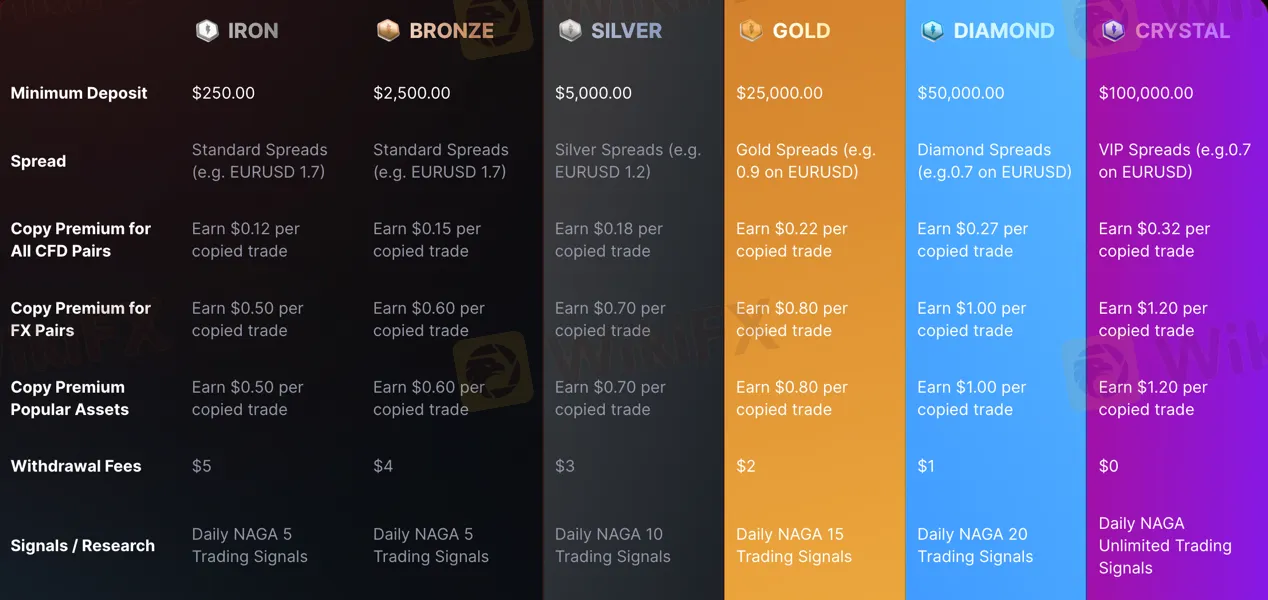Click the Minimum Deposit row label
Image resolution: width=1268 pixels, height=600 pixels.
pos(79,93)
